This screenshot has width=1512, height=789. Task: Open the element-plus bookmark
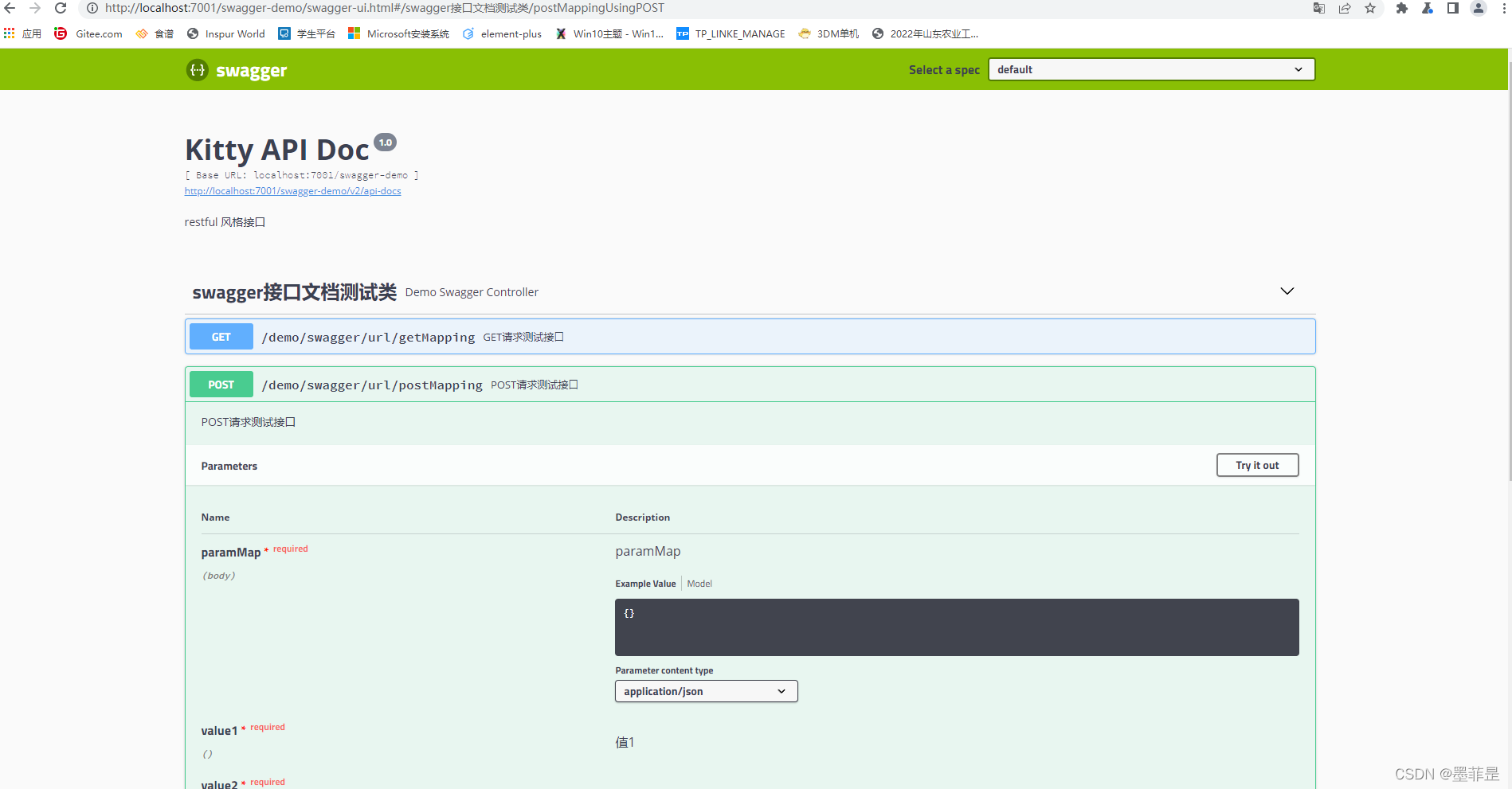[x=502, y=33]
